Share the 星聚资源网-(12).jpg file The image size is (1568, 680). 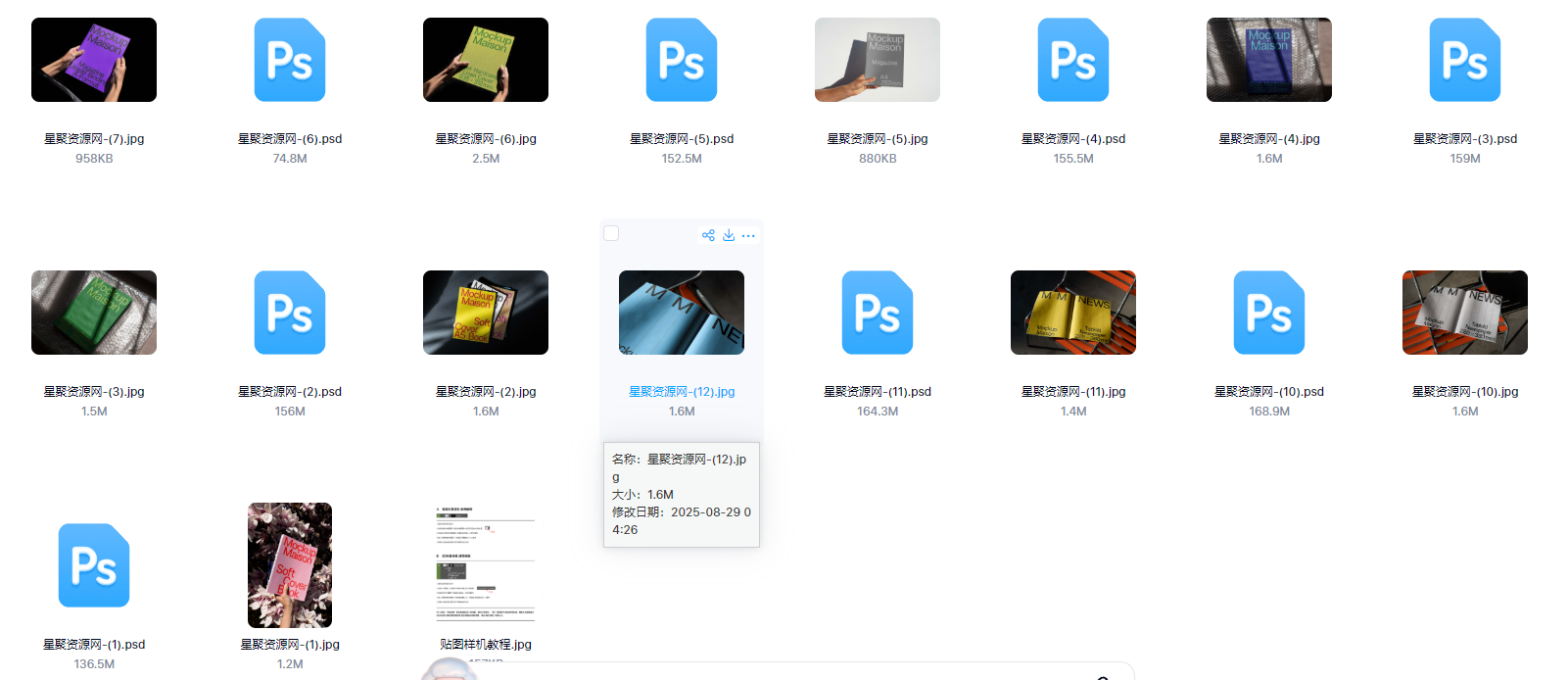tap(708, 235)
